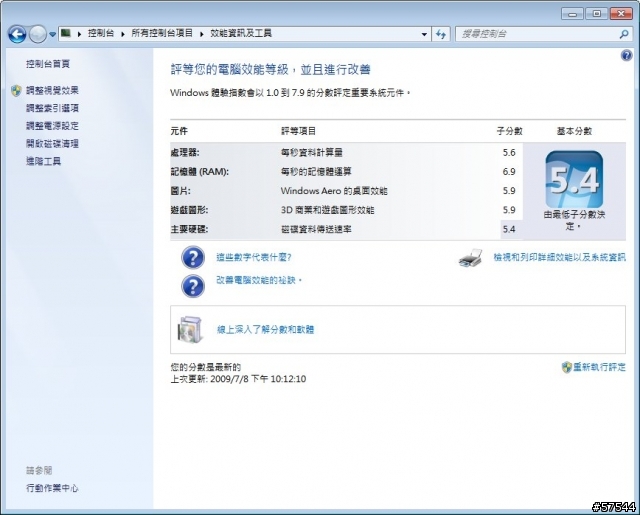Click the control panel icon in the address bar
The image size is (640, 515).
[x=66, y=33]
